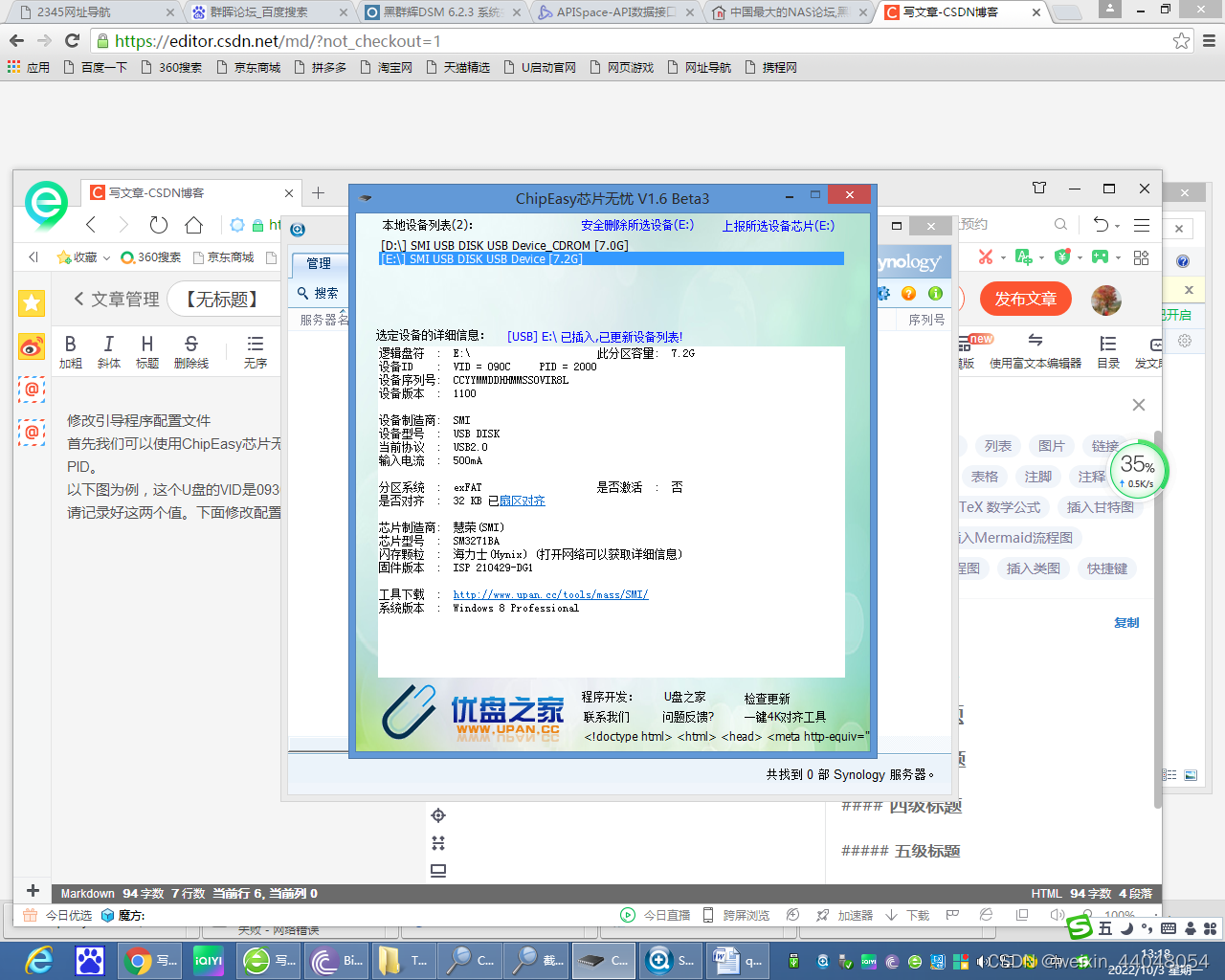The width and height of the screenshot is (1225, 980).
Task: Click the 问题反馈 feedback link
Action: coord(688,717)
